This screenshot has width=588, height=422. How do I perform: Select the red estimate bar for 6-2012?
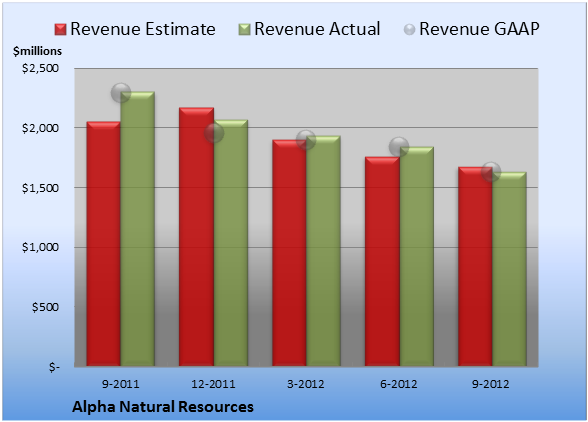point(382,261)
